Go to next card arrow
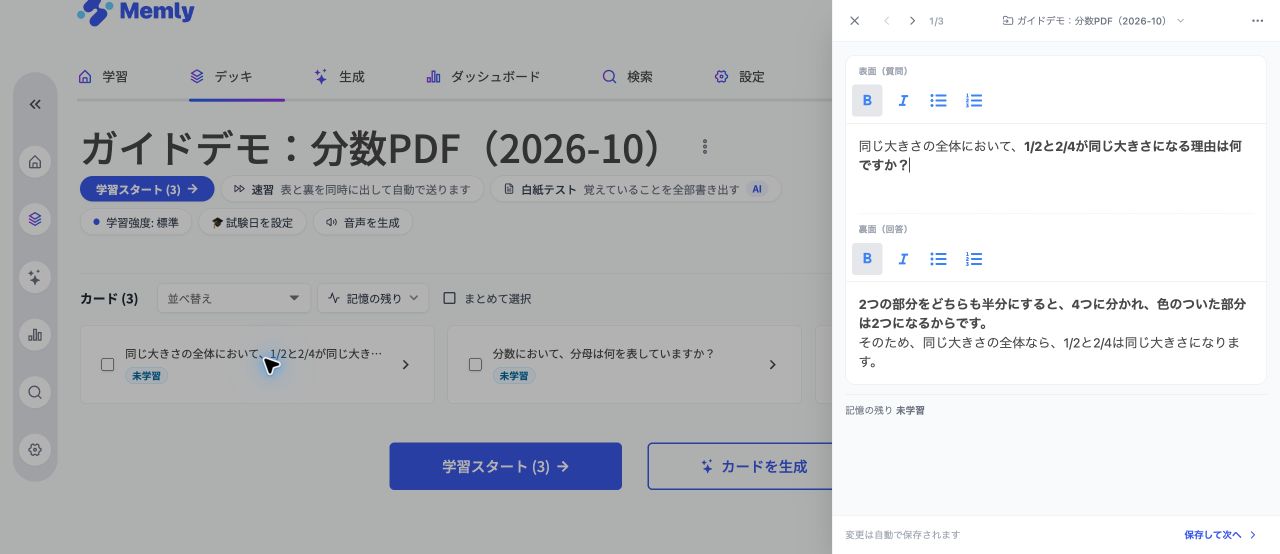The image size is (1280, 554). 912,21
